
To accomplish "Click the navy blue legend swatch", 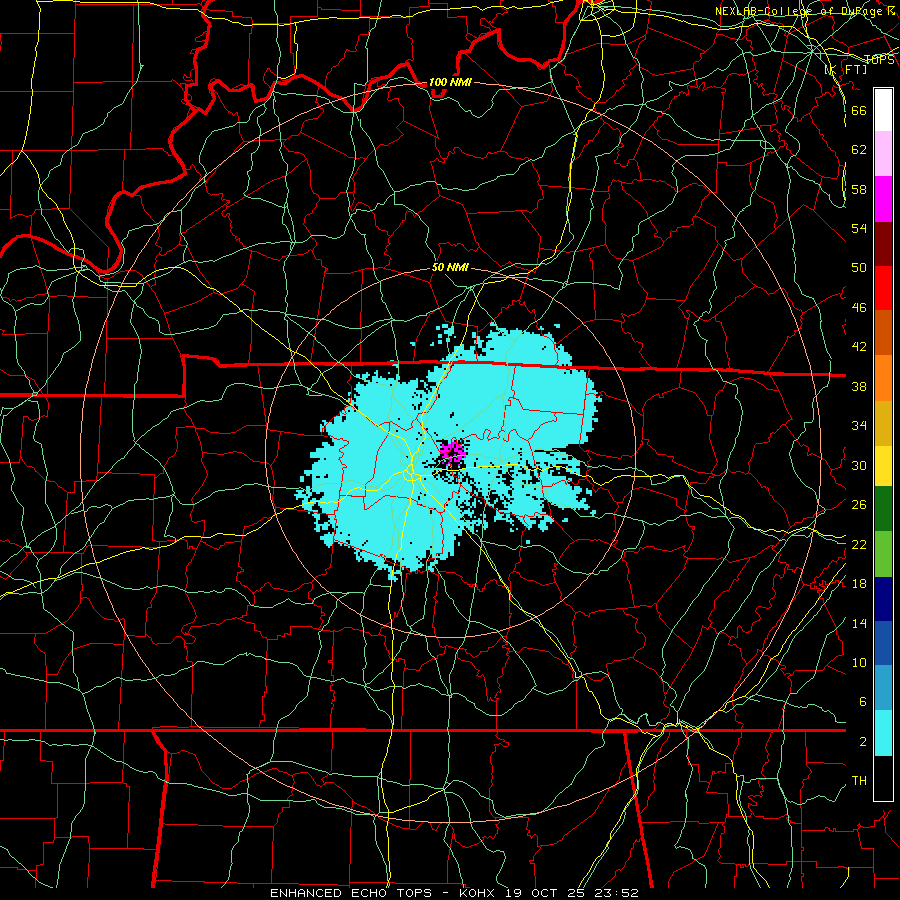I will pos(883,599).
